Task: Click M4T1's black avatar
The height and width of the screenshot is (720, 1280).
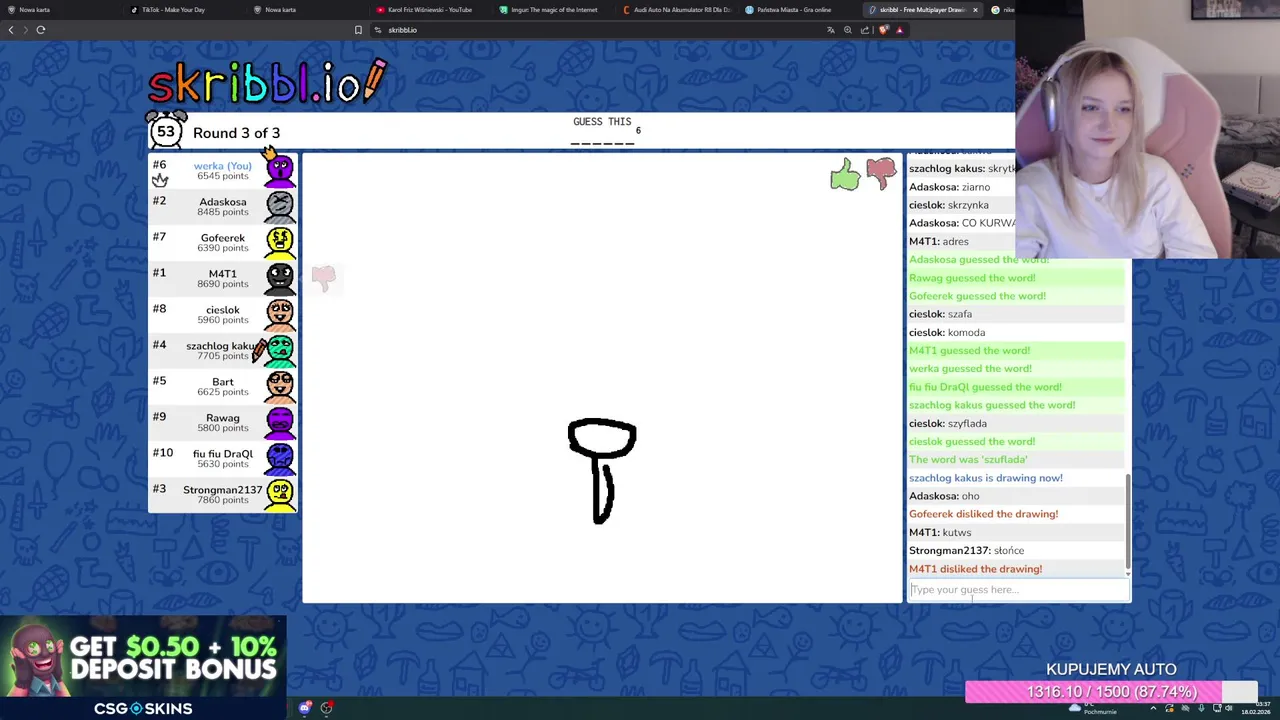Action: [280, 278]
